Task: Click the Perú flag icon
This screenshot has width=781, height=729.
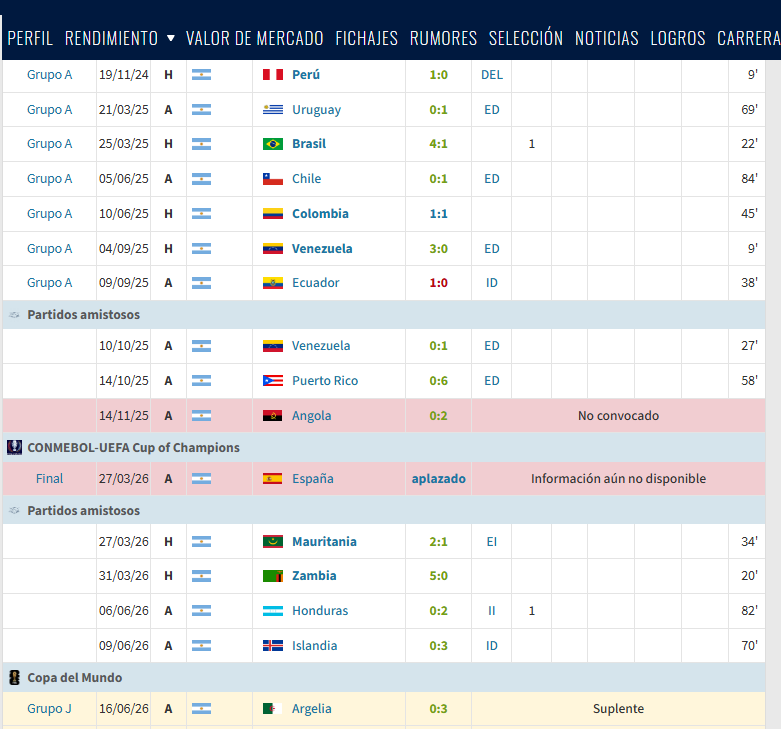Action: pyautogui.click(x=273, y=75)
